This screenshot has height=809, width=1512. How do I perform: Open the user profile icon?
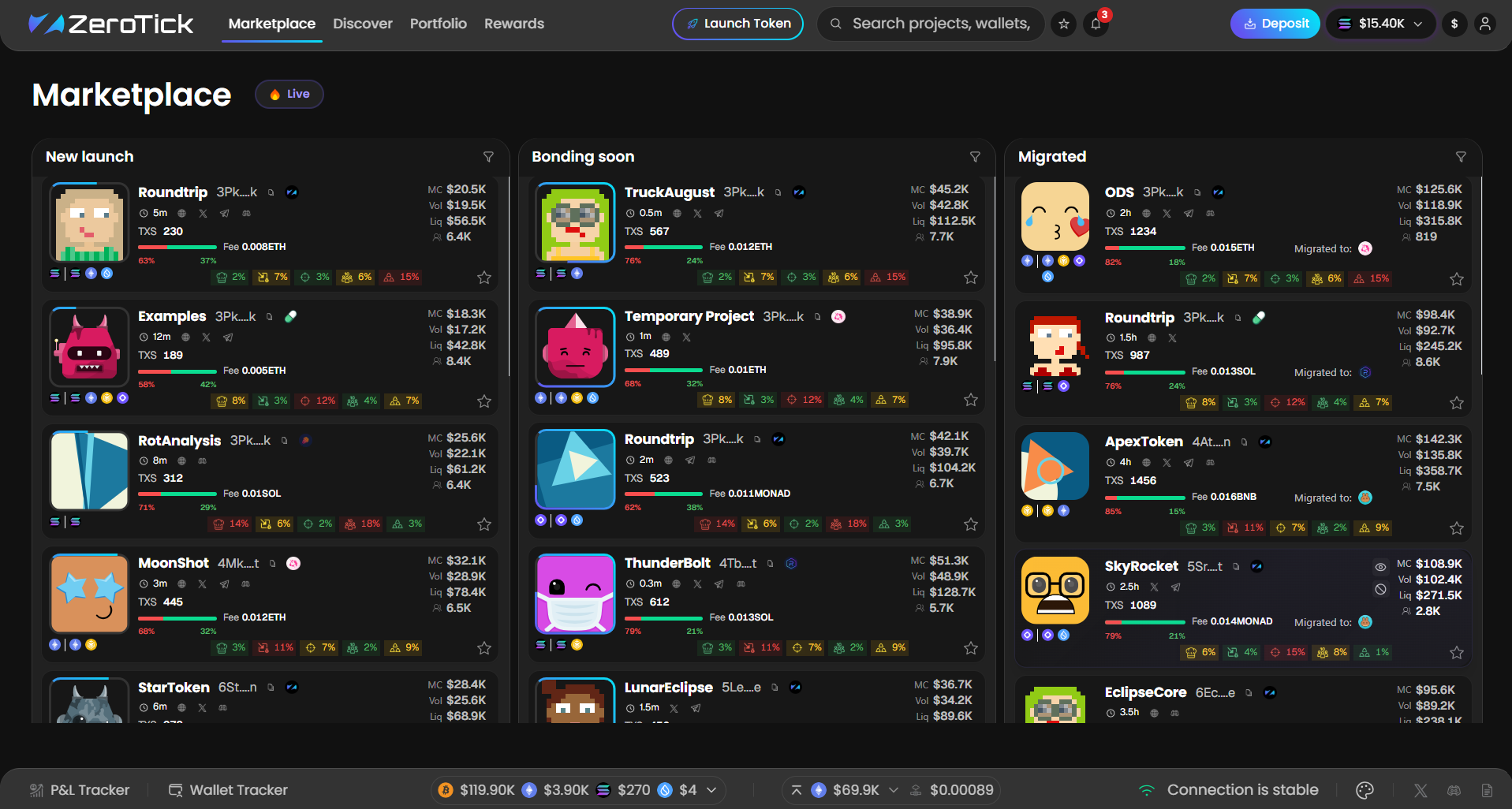[1485, 24]
